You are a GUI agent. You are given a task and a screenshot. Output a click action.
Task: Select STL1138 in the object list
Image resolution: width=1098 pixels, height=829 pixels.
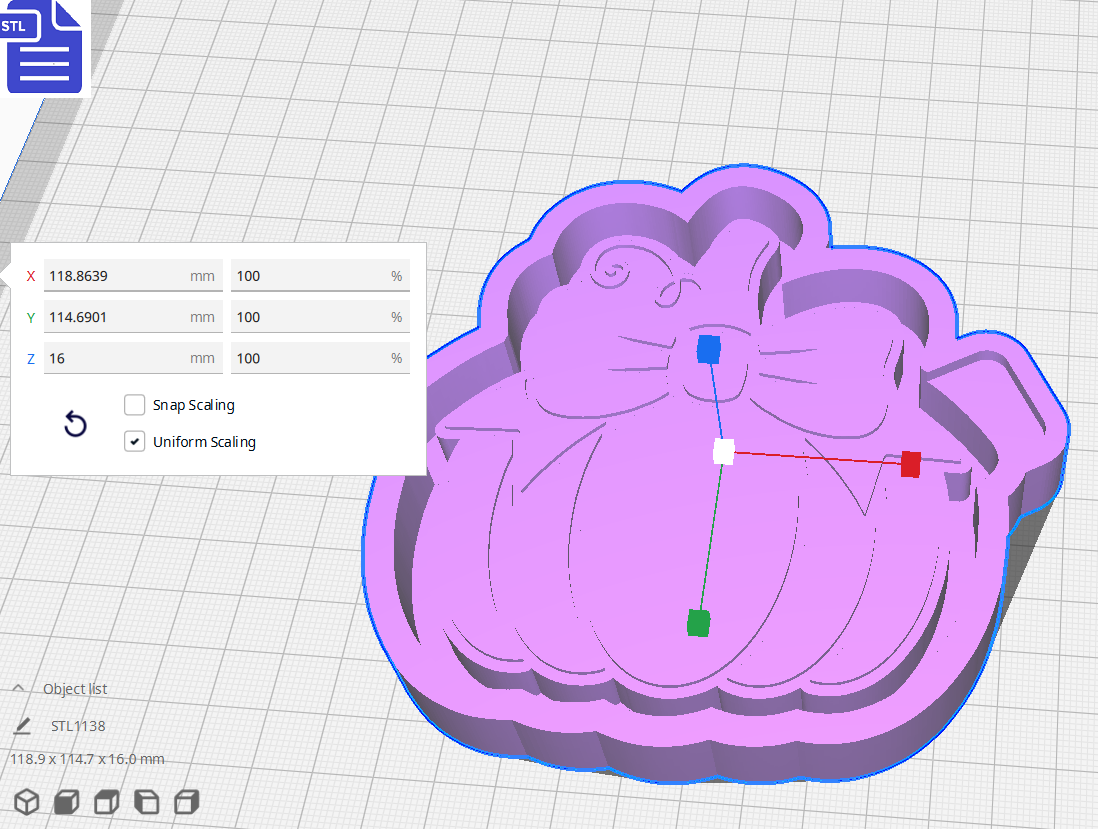[x=78, y=726]
